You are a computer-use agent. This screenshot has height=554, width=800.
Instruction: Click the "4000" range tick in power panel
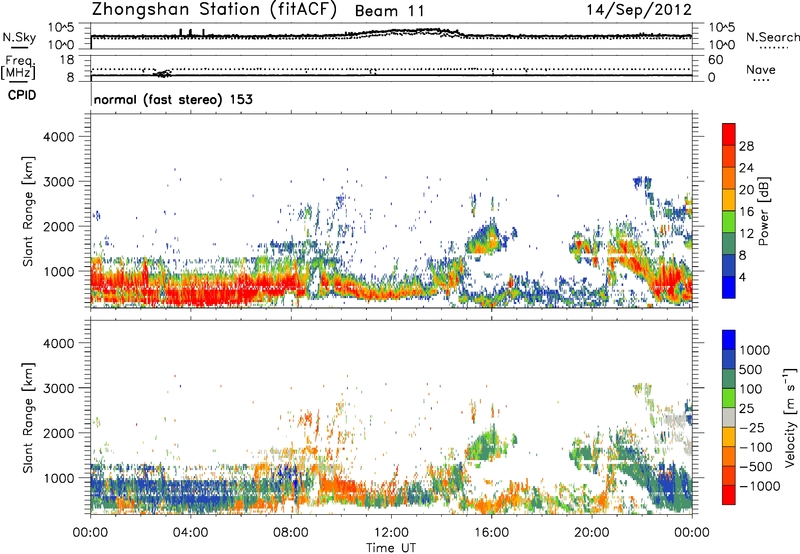pos(59,137)
